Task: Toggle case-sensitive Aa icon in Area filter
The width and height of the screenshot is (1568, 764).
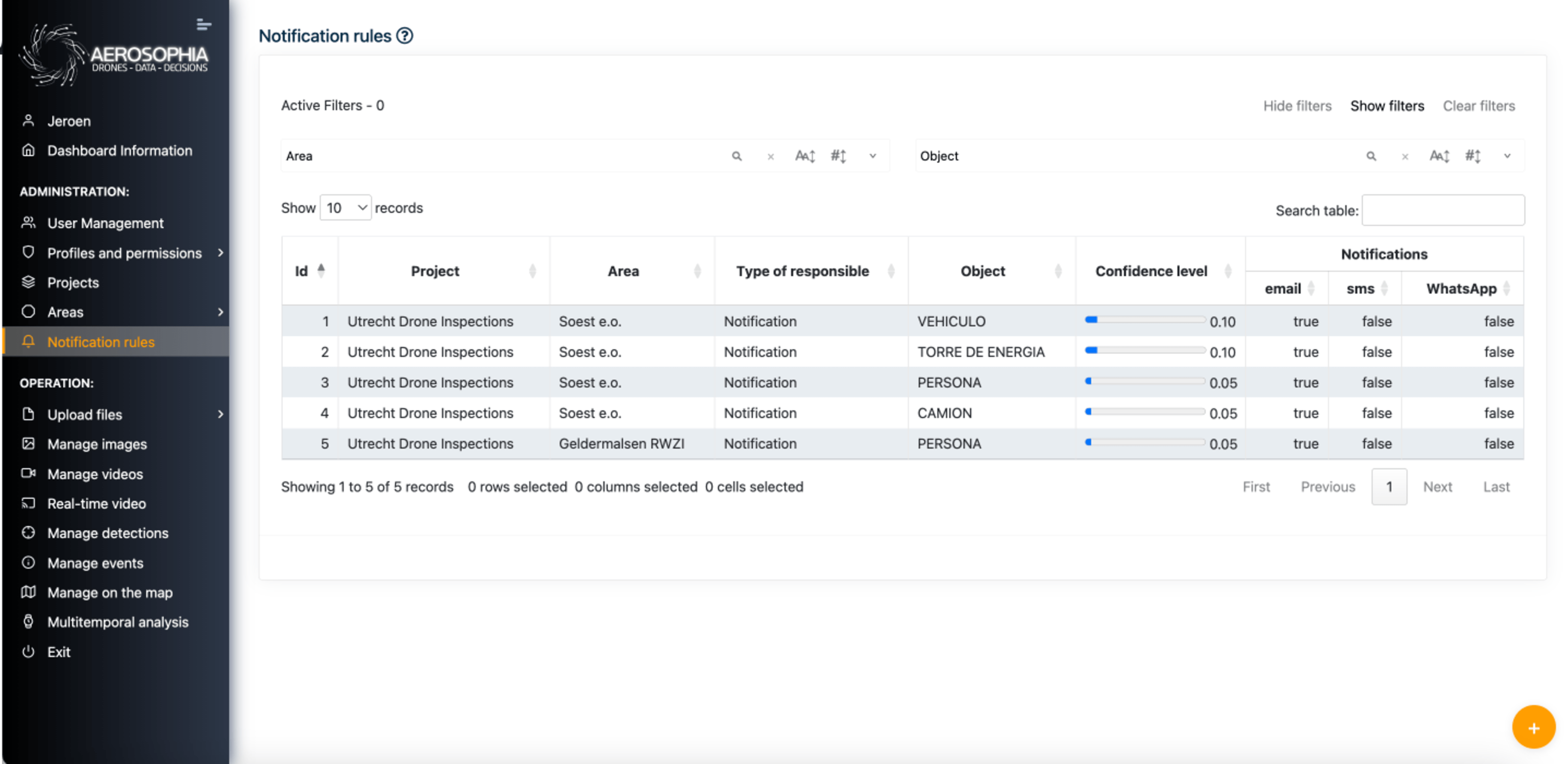Action: pyautogui.click(x=805, y=157)
